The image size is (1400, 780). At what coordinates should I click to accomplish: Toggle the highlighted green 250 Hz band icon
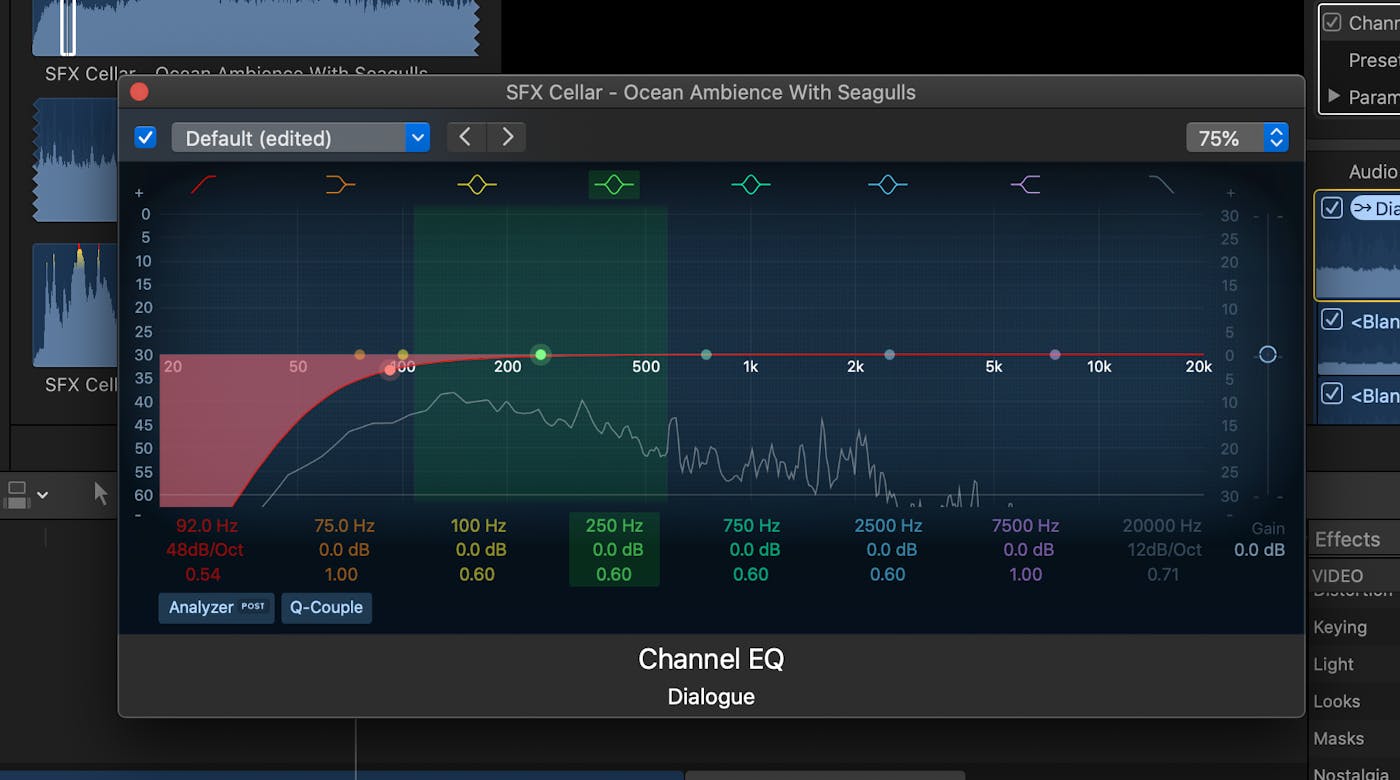coord(614,184)
